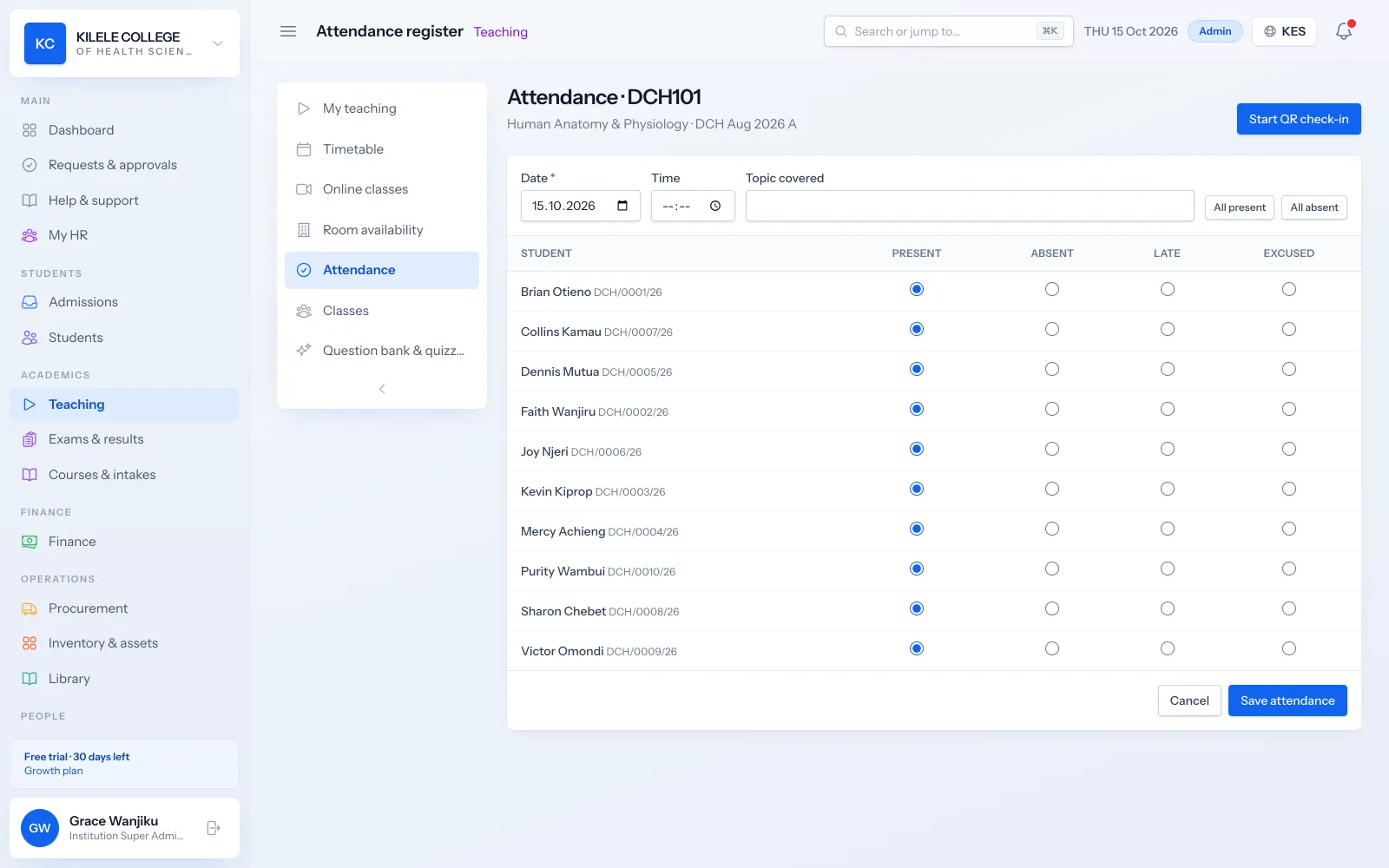Click the Admissions inbox icon
Image resolution: width=1389 pixels, height=868 pixels.
coord(30,302)
